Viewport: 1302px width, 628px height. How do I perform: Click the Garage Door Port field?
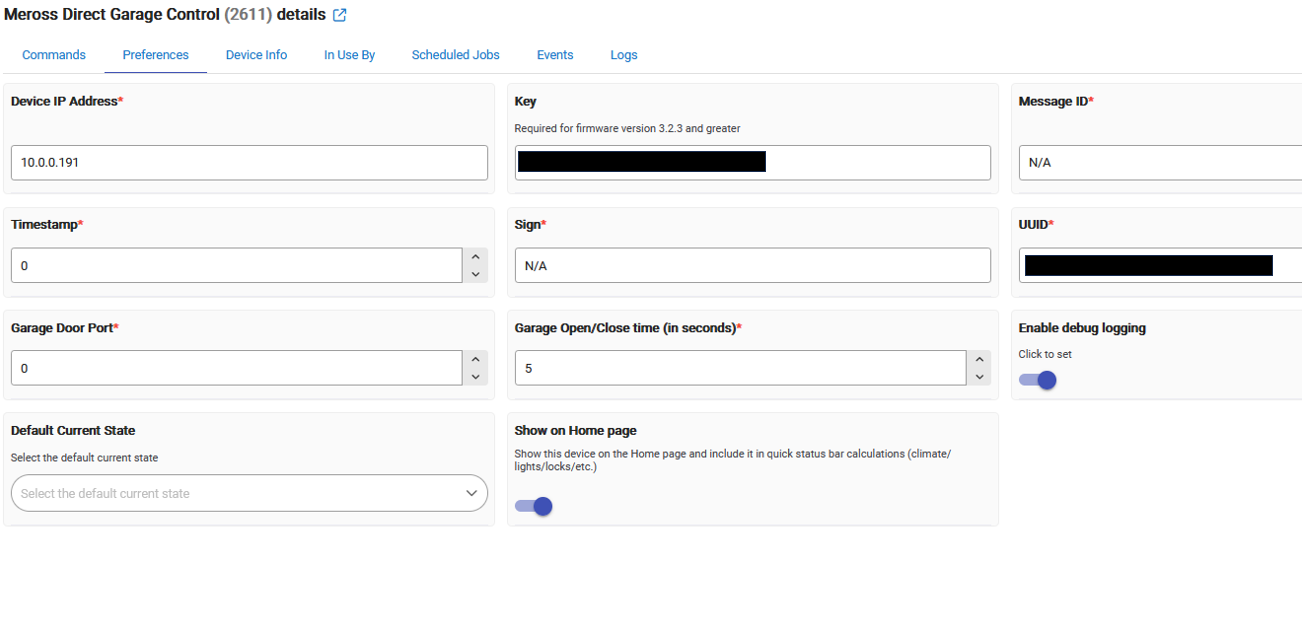237,368
